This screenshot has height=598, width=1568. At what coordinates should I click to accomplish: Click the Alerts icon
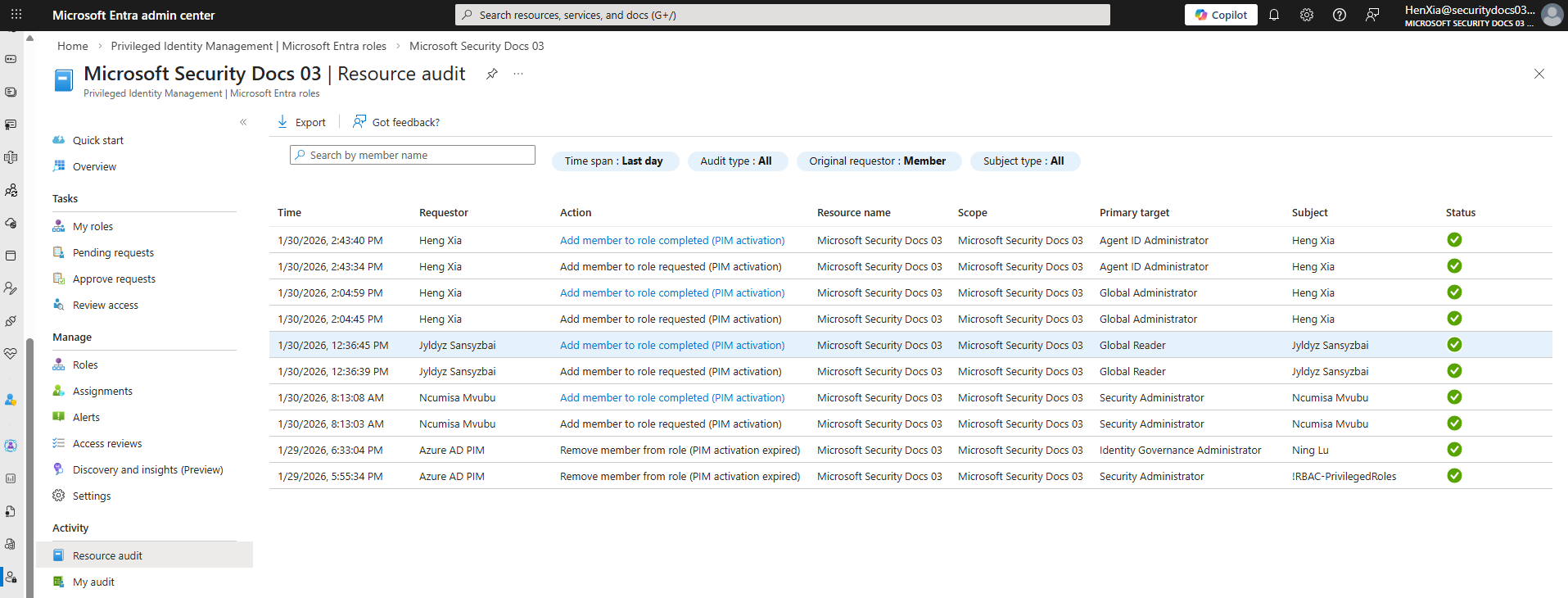click(59, 417)
